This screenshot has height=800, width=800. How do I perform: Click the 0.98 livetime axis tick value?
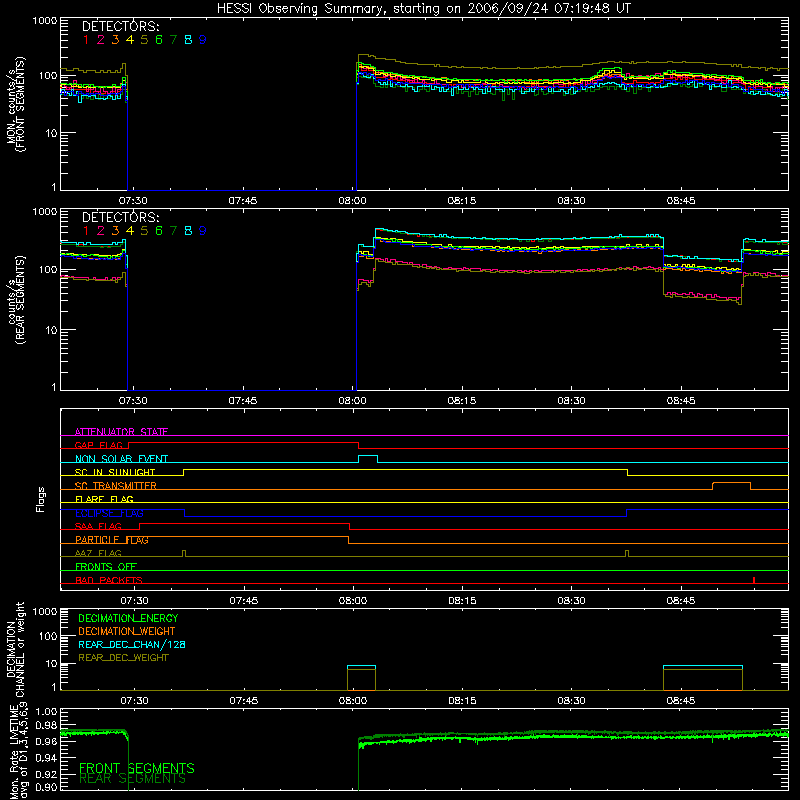(x=46, y=726)
